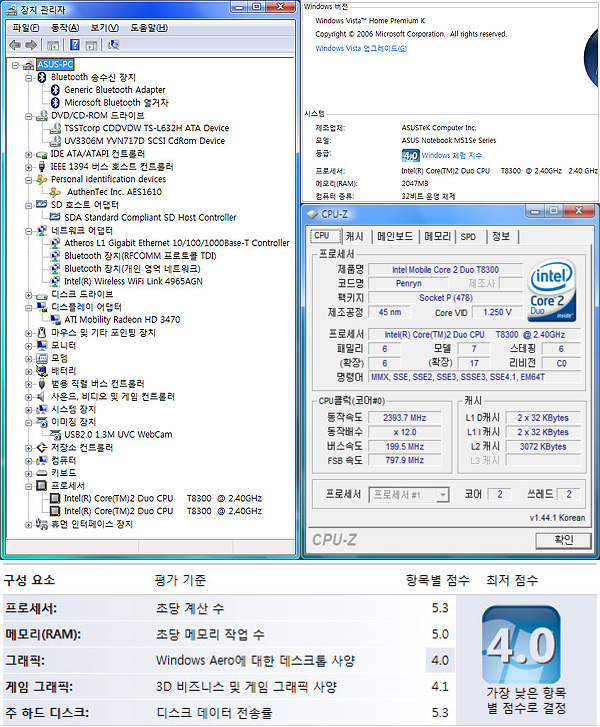Screen dimensions: 600x727
Task: Open the 동작(A) menu
Action: (x=65, y=28)
